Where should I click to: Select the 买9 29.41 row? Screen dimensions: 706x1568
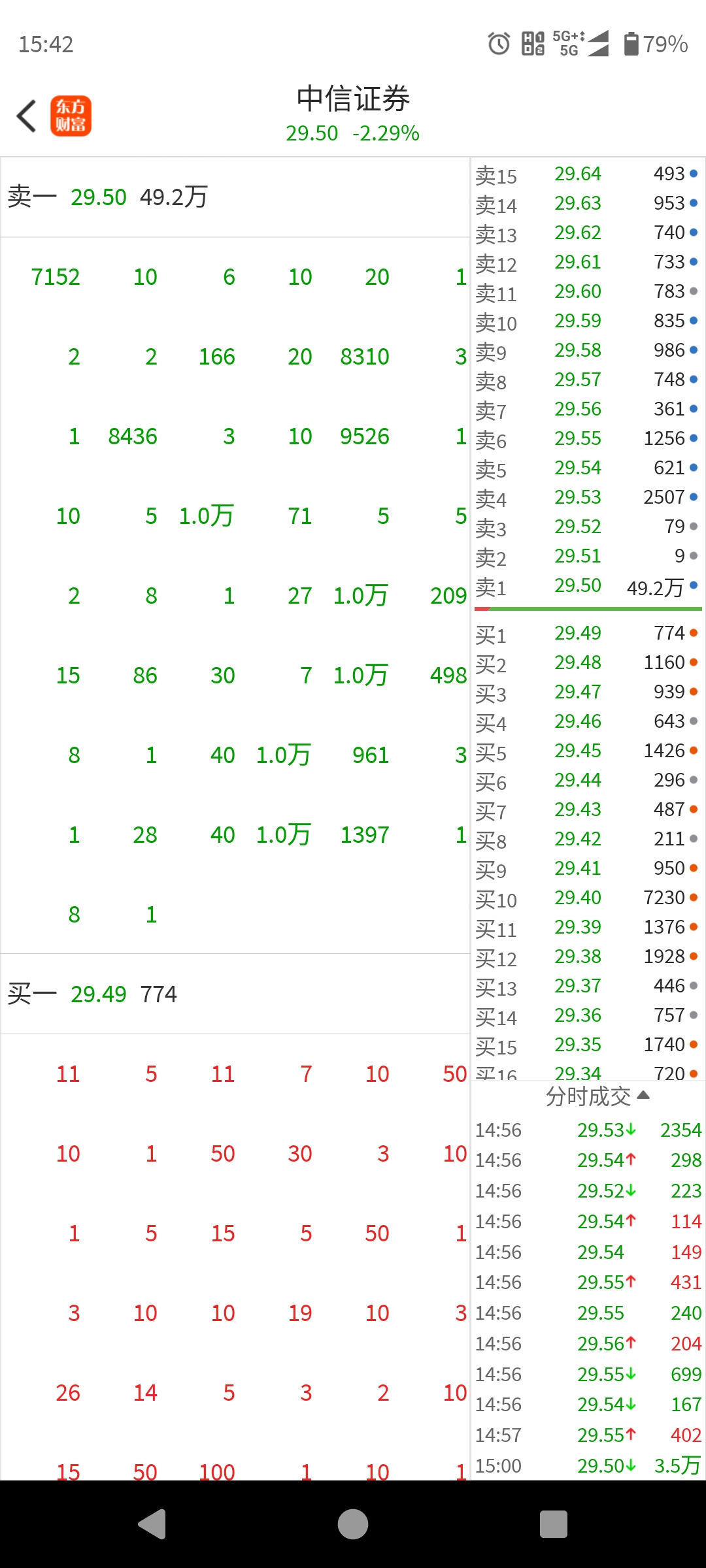[x=587, y=869]
